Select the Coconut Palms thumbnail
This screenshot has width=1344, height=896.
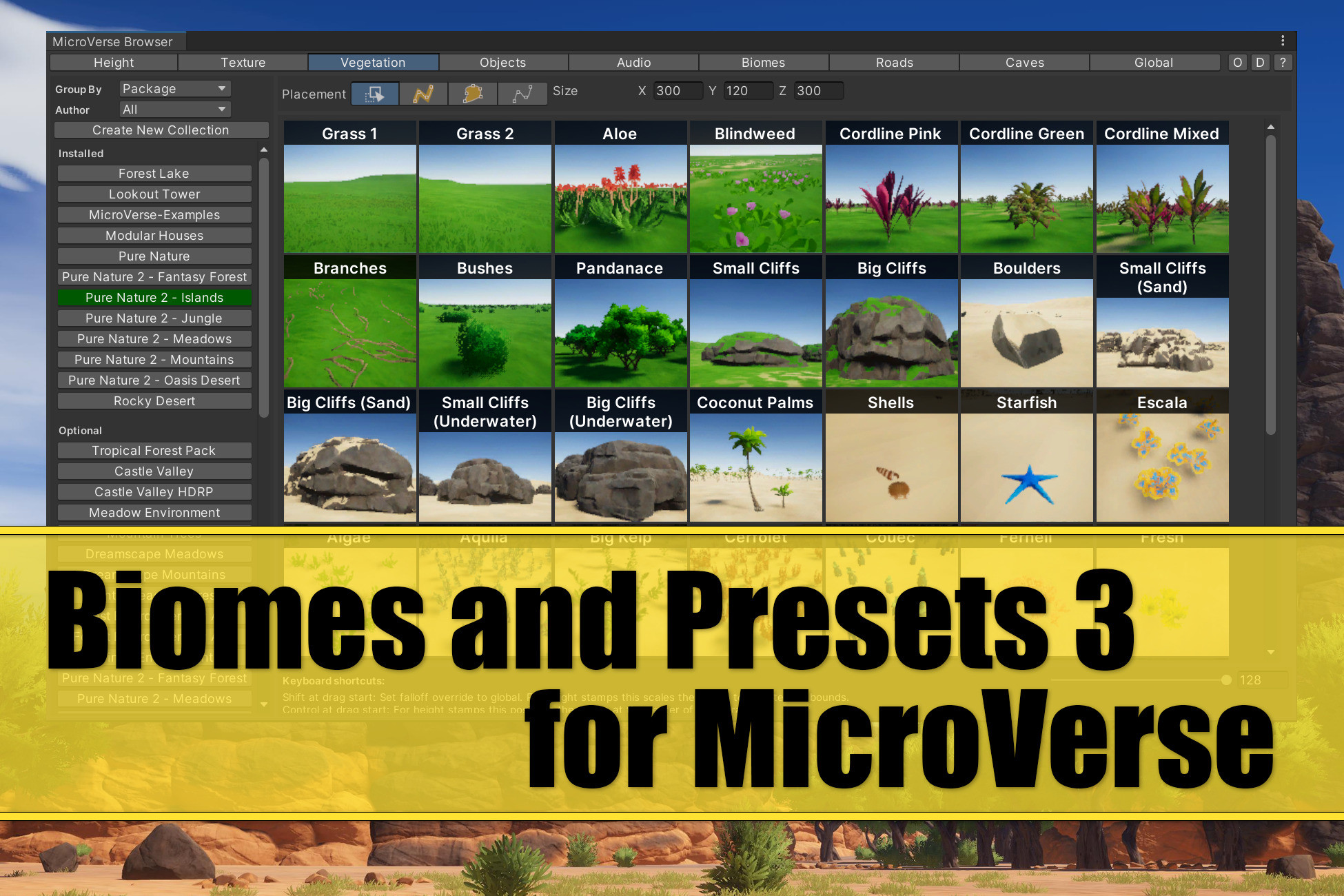point(755,456)
